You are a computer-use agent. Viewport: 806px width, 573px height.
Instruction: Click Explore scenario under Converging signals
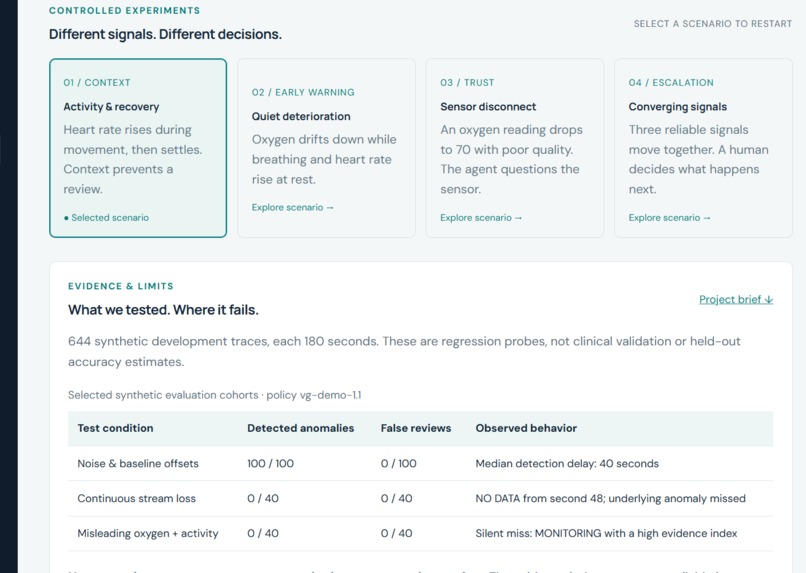669,218
